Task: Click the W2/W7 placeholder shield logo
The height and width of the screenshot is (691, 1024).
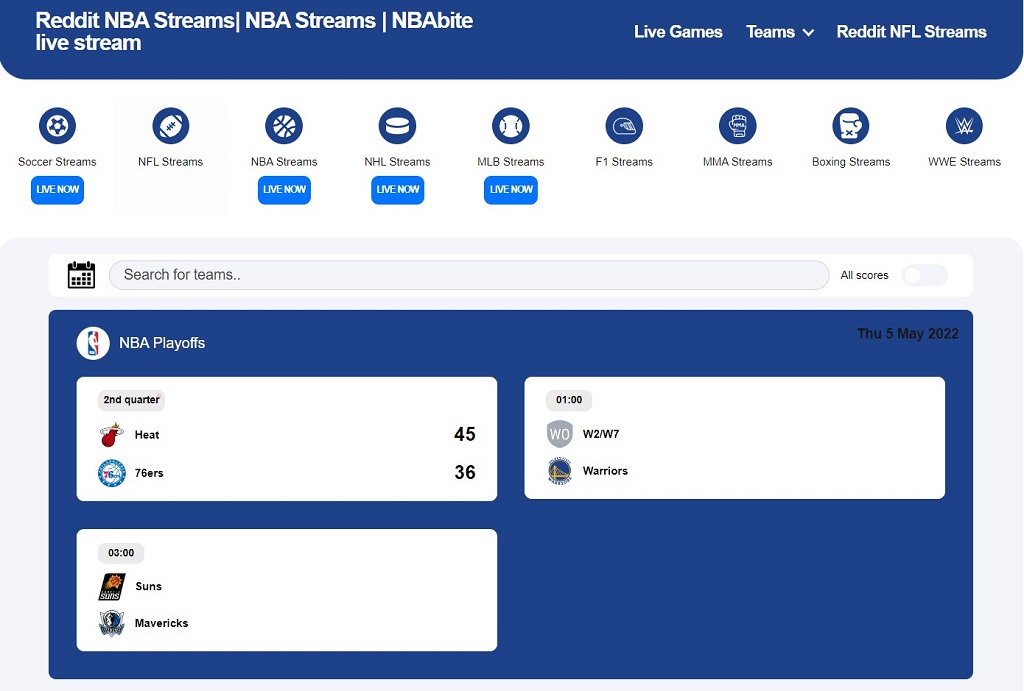Action: (x=560, y=434)
